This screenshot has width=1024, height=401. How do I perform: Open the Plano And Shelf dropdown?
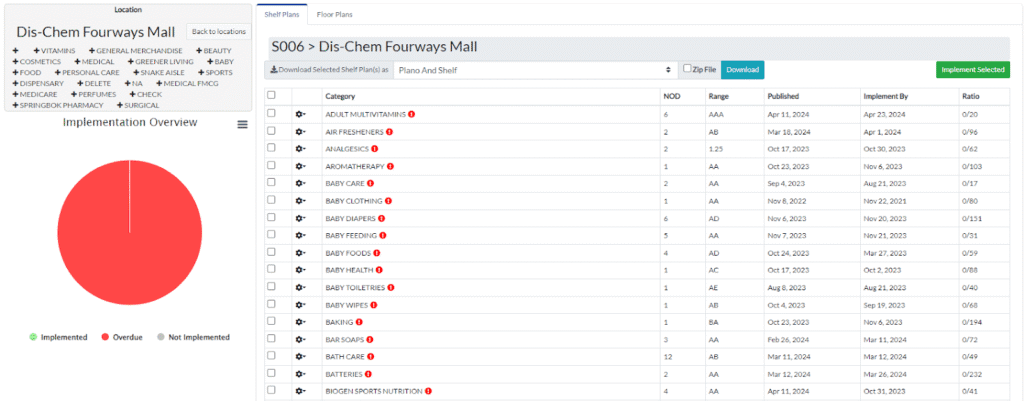[534, 70]
